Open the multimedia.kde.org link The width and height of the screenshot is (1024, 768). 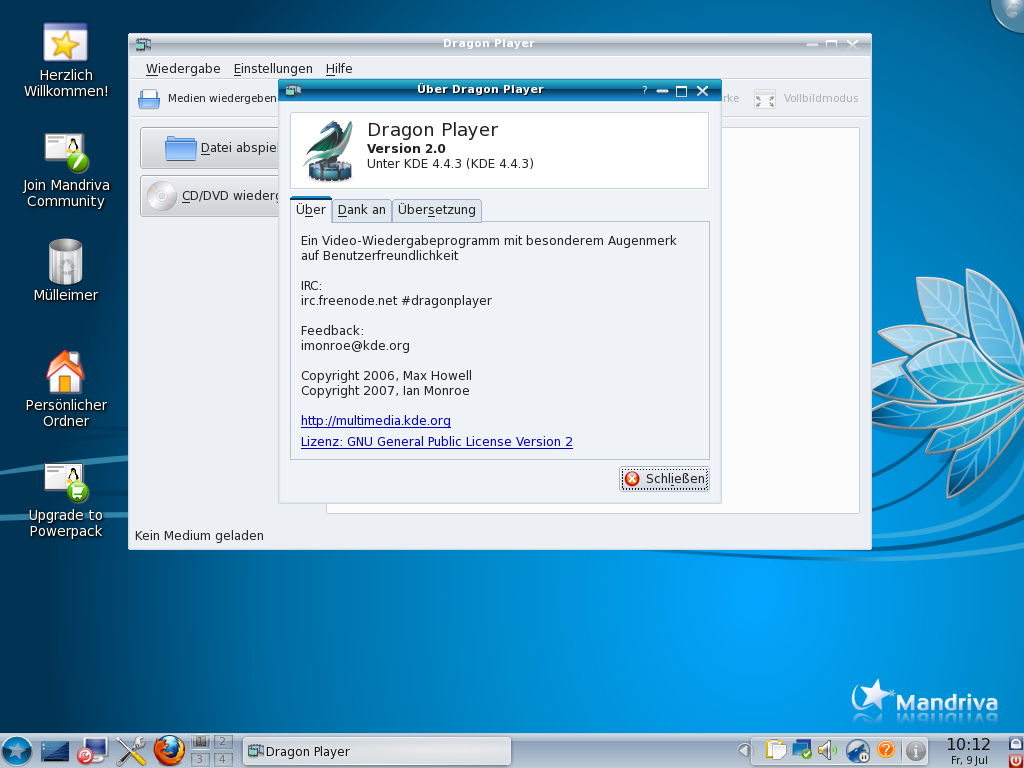point(375,421)
